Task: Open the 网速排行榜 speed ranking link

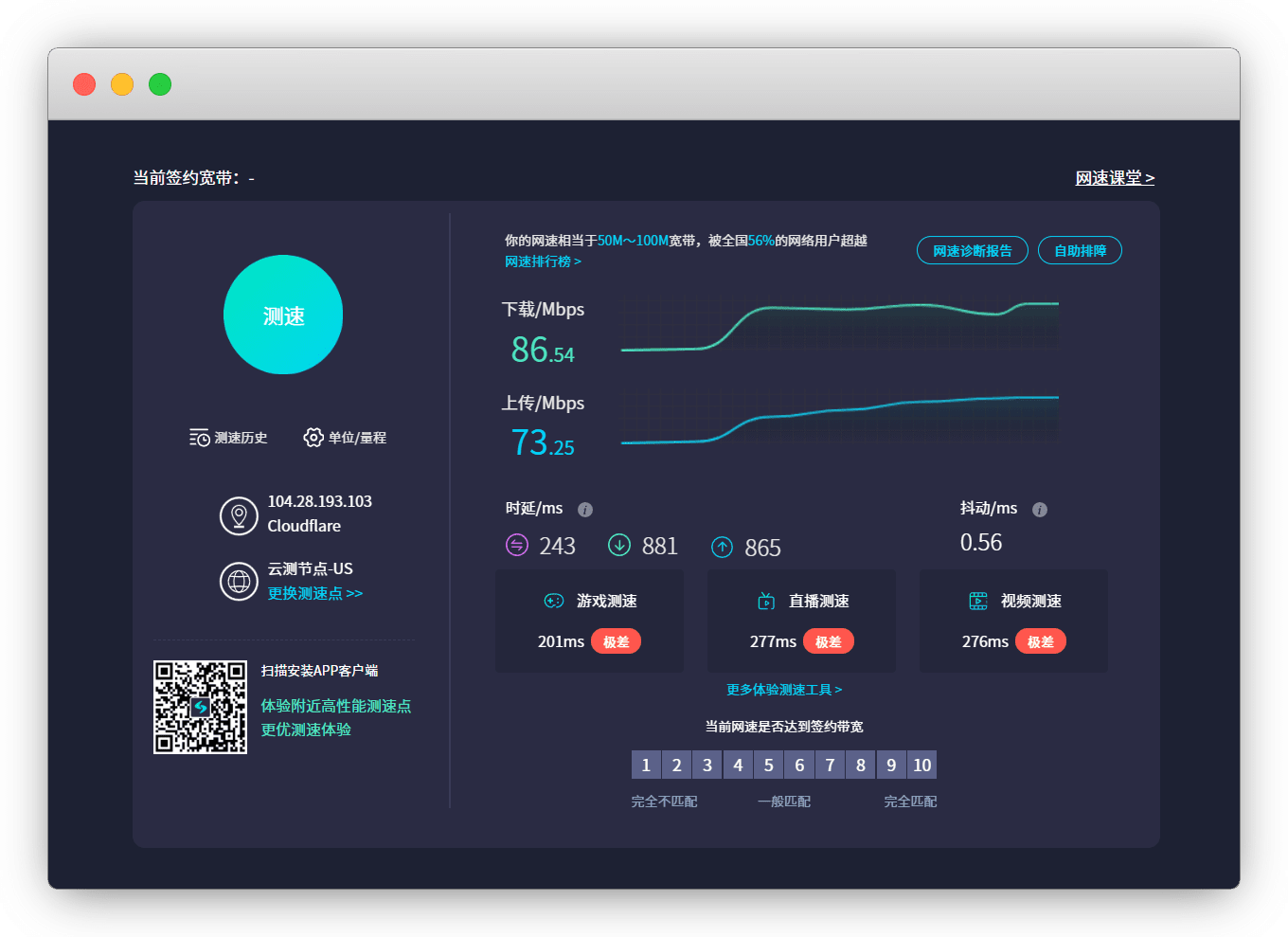Action: [x=543, y=261]
